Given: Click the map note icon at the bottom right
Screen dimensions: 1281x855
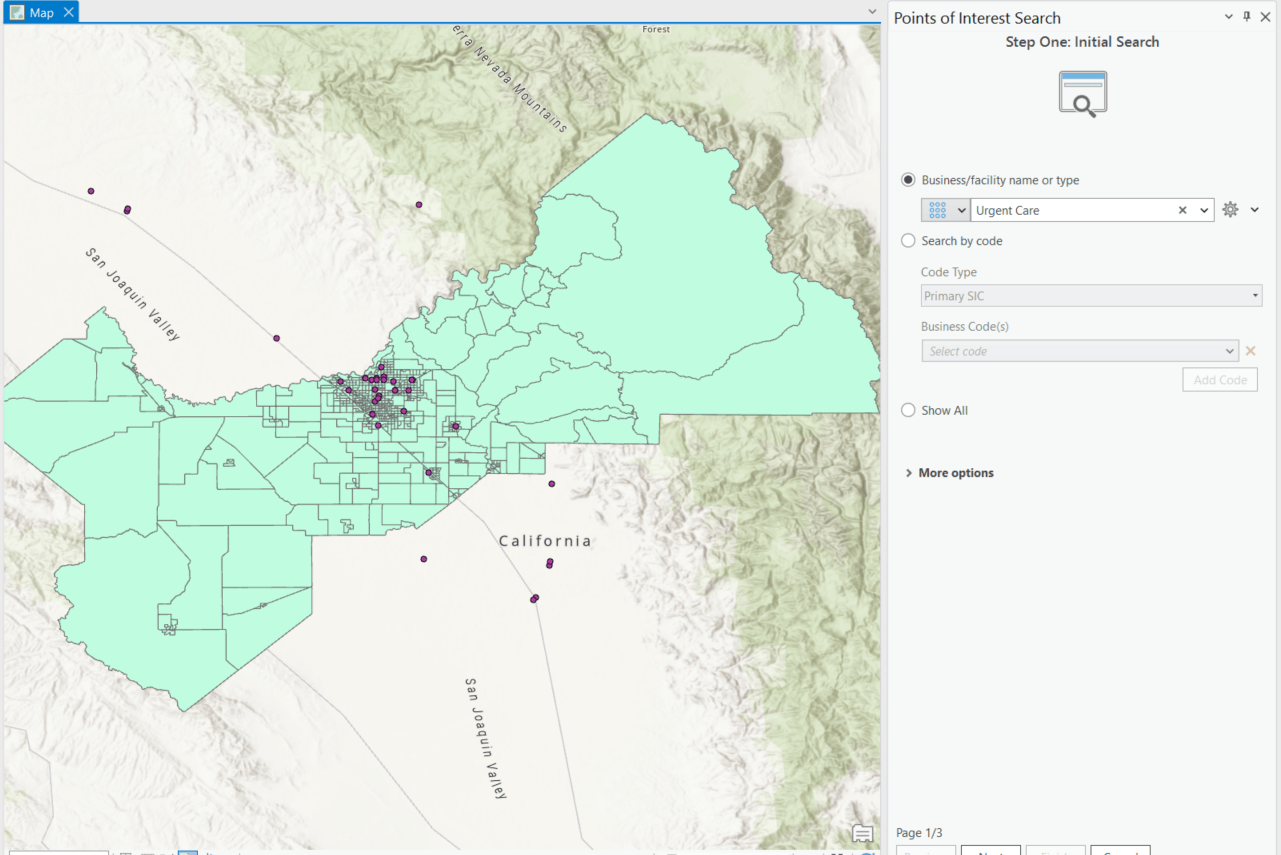Looking at the screenshot, I should 861,833.
